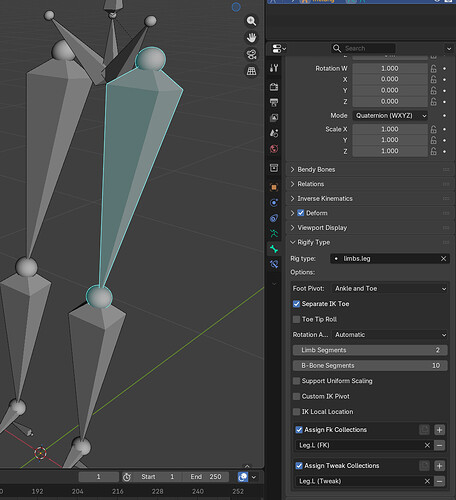Toggle preview range clock icon in timeline
This screenshot has height=500, width=456.
[x=127, y=477]
